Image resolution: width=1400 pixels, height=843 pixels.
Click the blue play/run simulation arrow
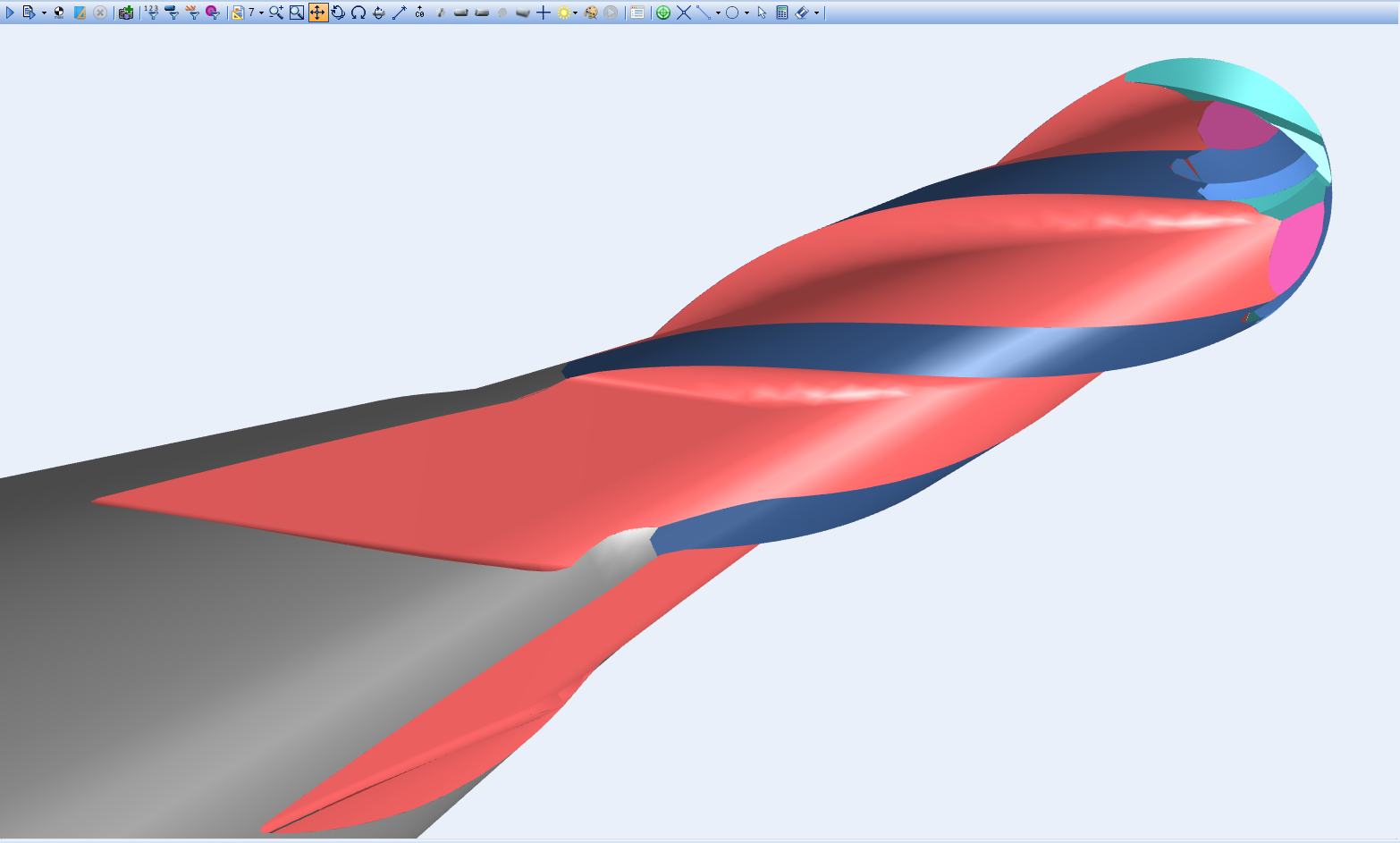tap(10, 13)
